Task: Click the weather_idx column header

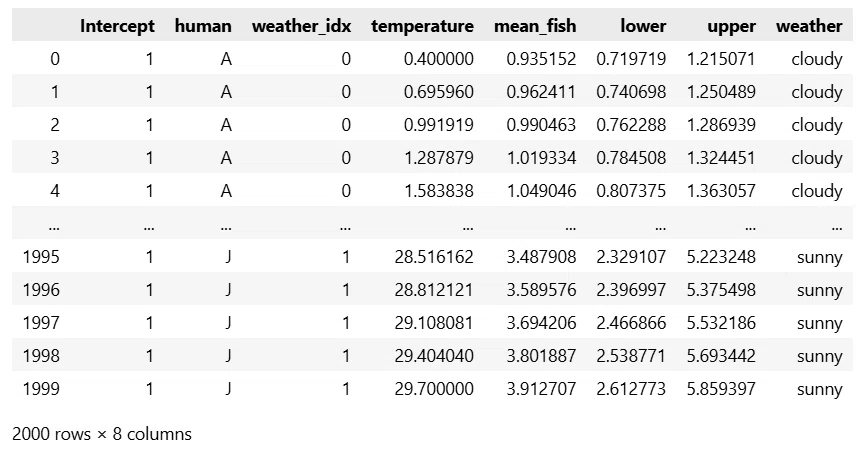Action: point(301,26)
